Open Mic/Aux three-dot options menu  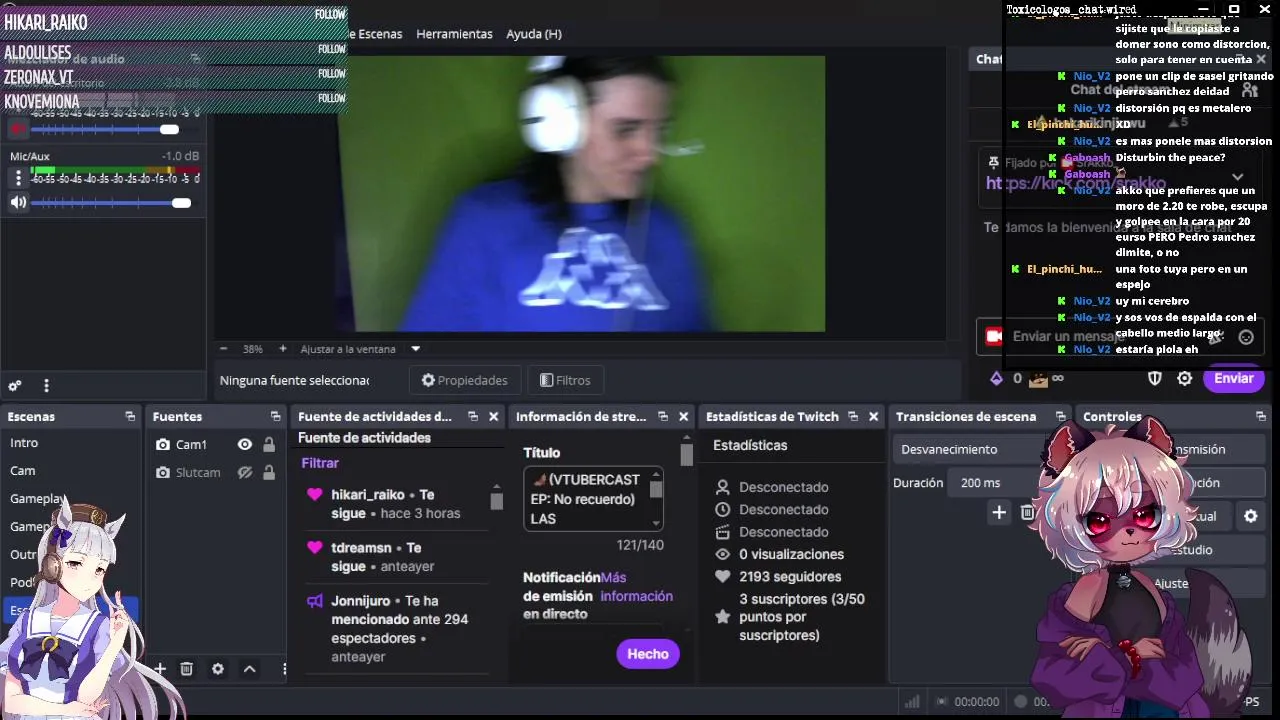point(18,178)
